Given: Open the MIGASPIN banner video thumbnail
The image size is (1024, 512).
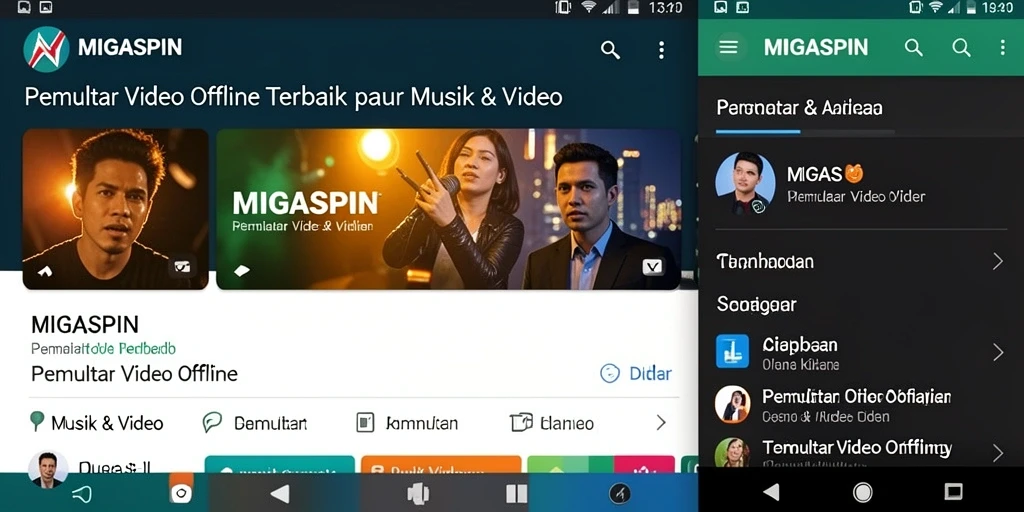Looking at the screenshot, I should tap(448, 209).
